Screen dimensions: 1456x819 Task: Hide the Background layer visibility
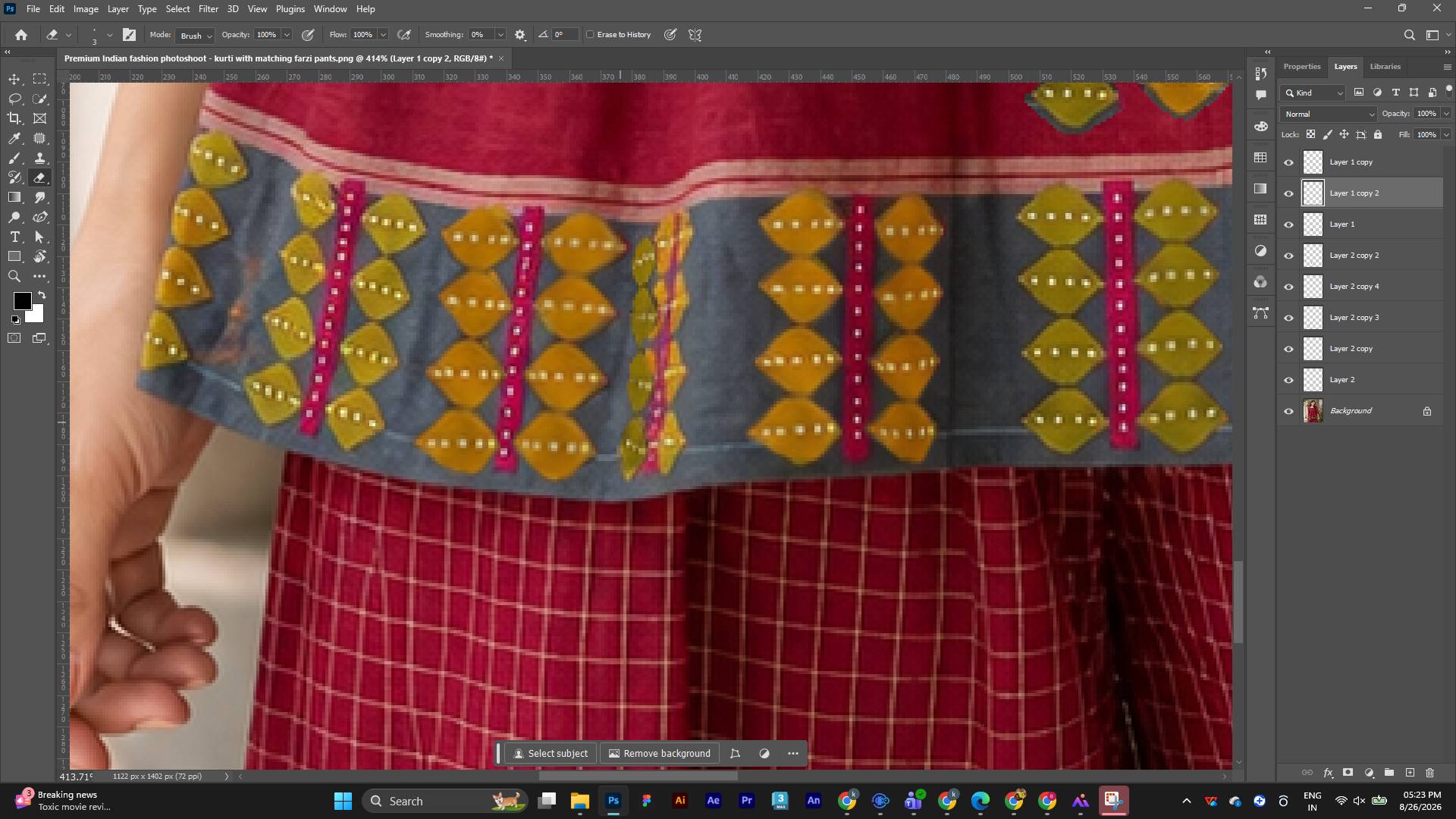pyautogui.click(x=1288, y=412)
